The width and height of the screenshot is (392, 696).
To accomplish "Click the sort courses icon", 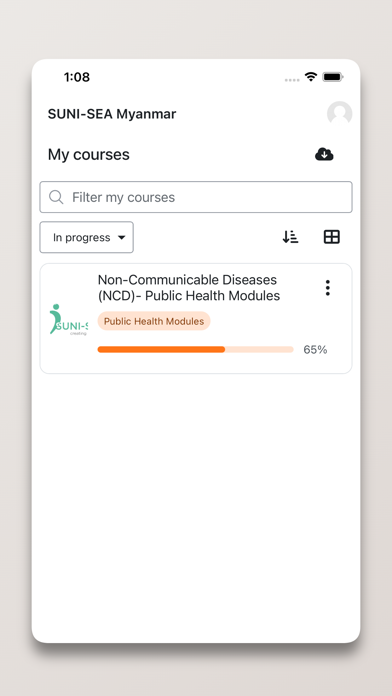I will click(x=290, y=237).
